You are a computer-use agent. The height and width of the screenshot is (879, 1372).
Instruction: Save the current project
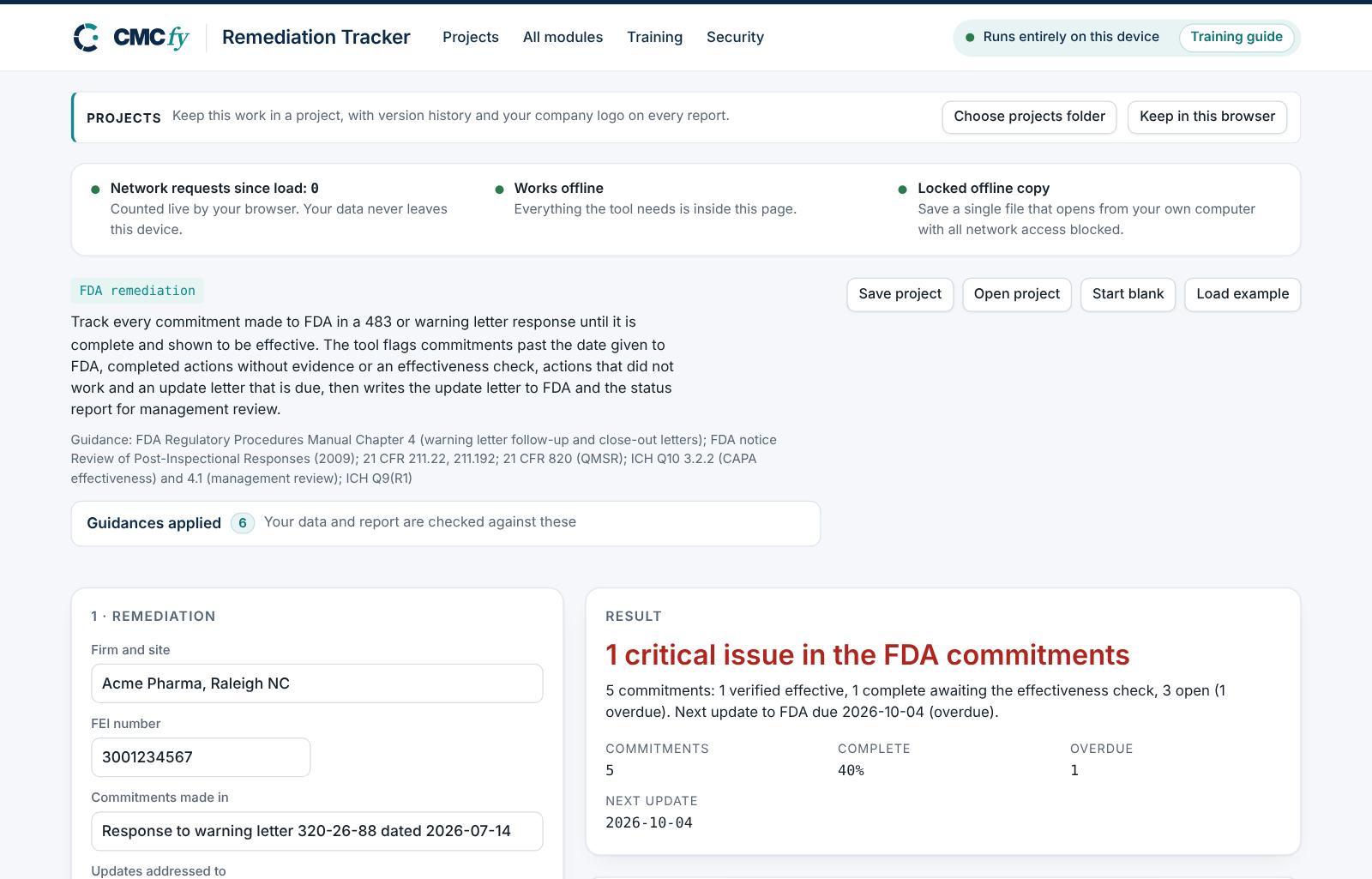(900, 294)
